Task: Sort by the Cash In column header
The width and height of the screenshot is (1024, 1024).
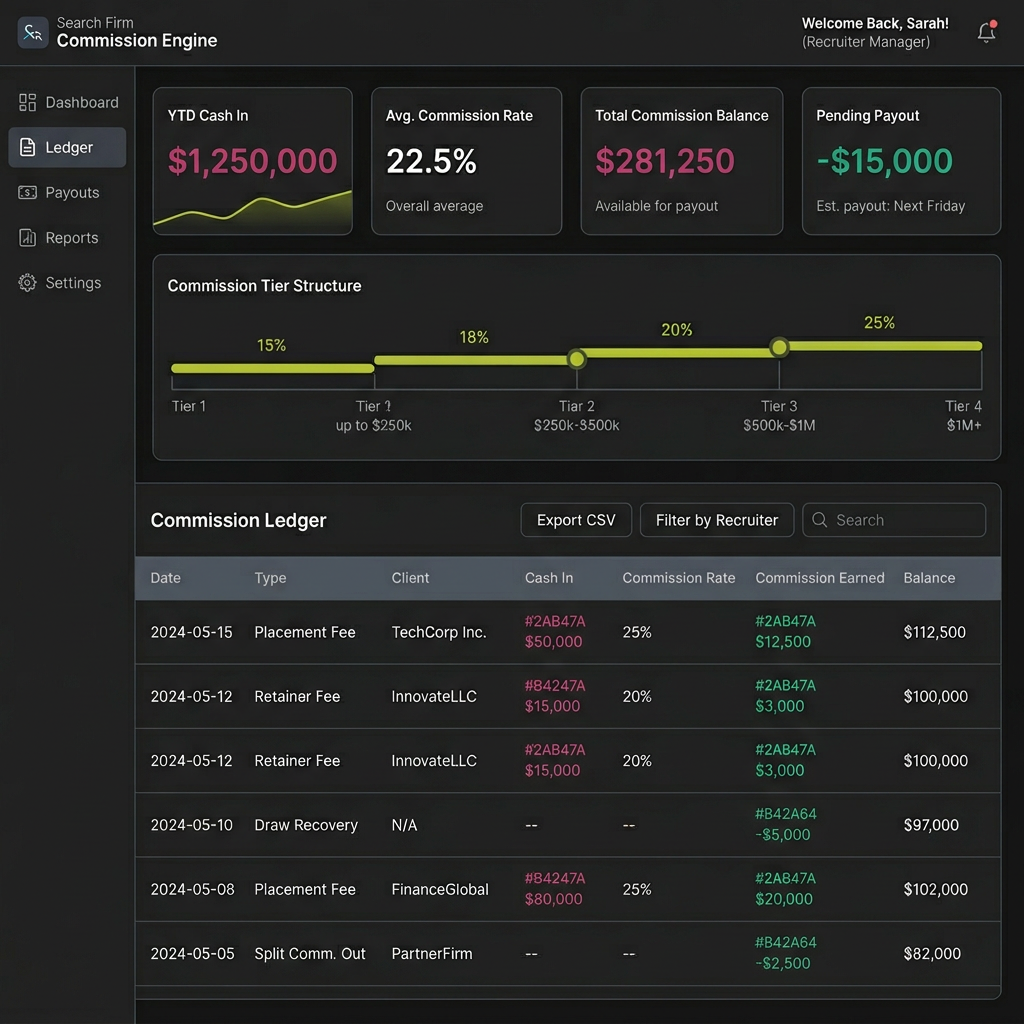Action: point(549,578)
